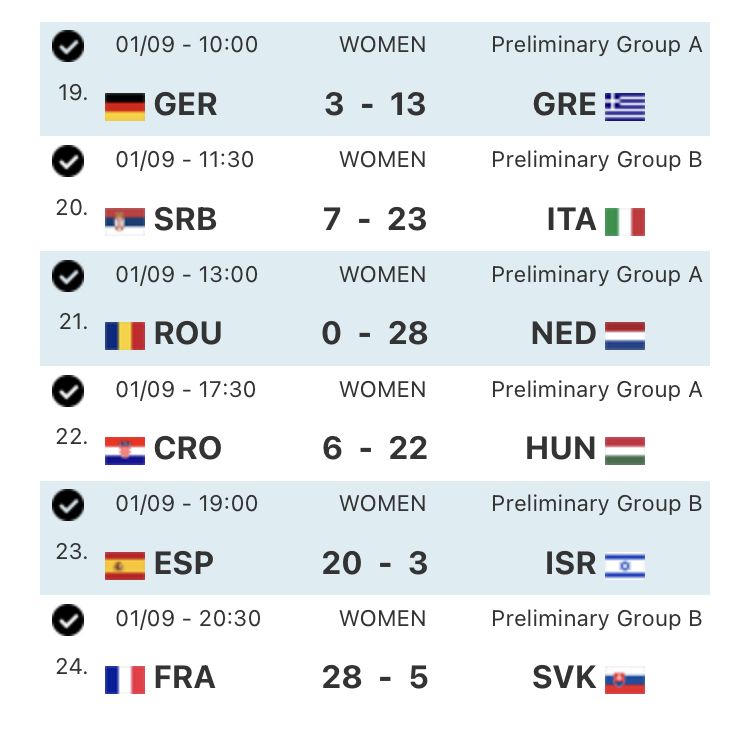The width and height of the screenshot is (750, 745).
Task: Click Preliminary Group B label for match 20
Action: pos(596,160)
